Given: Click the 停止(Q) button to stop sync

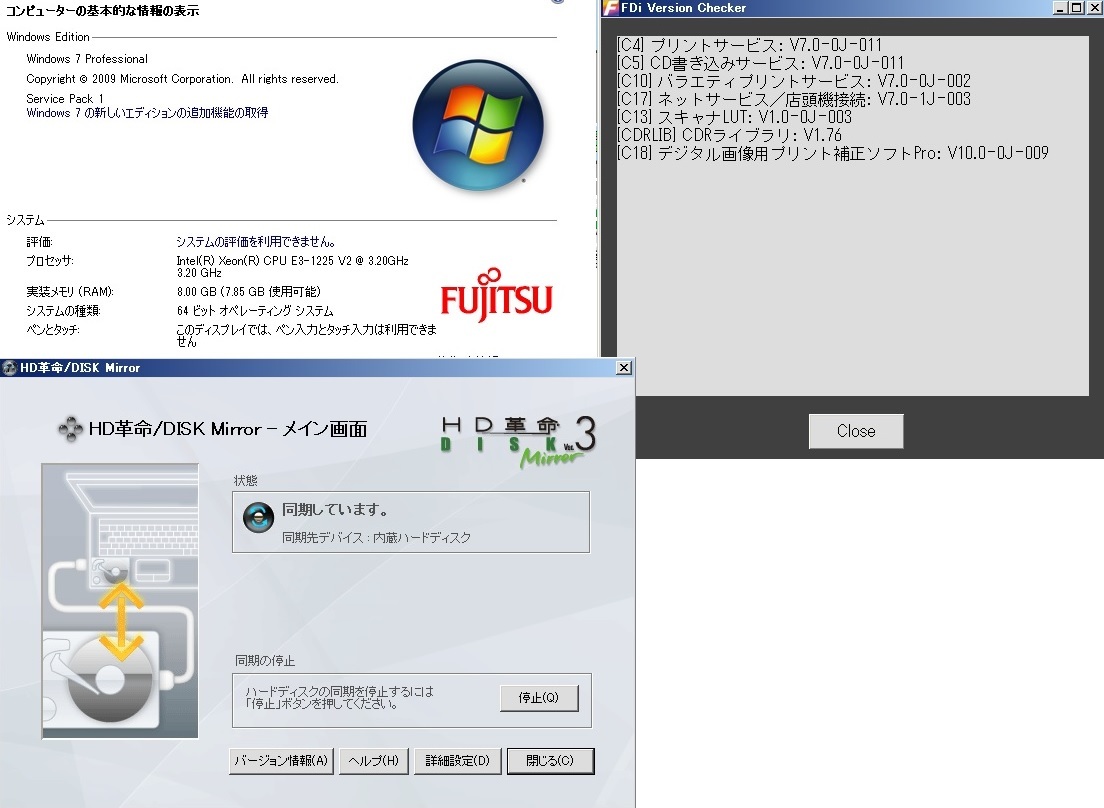Looking at the screenshot, I should (x=539, y=697).
